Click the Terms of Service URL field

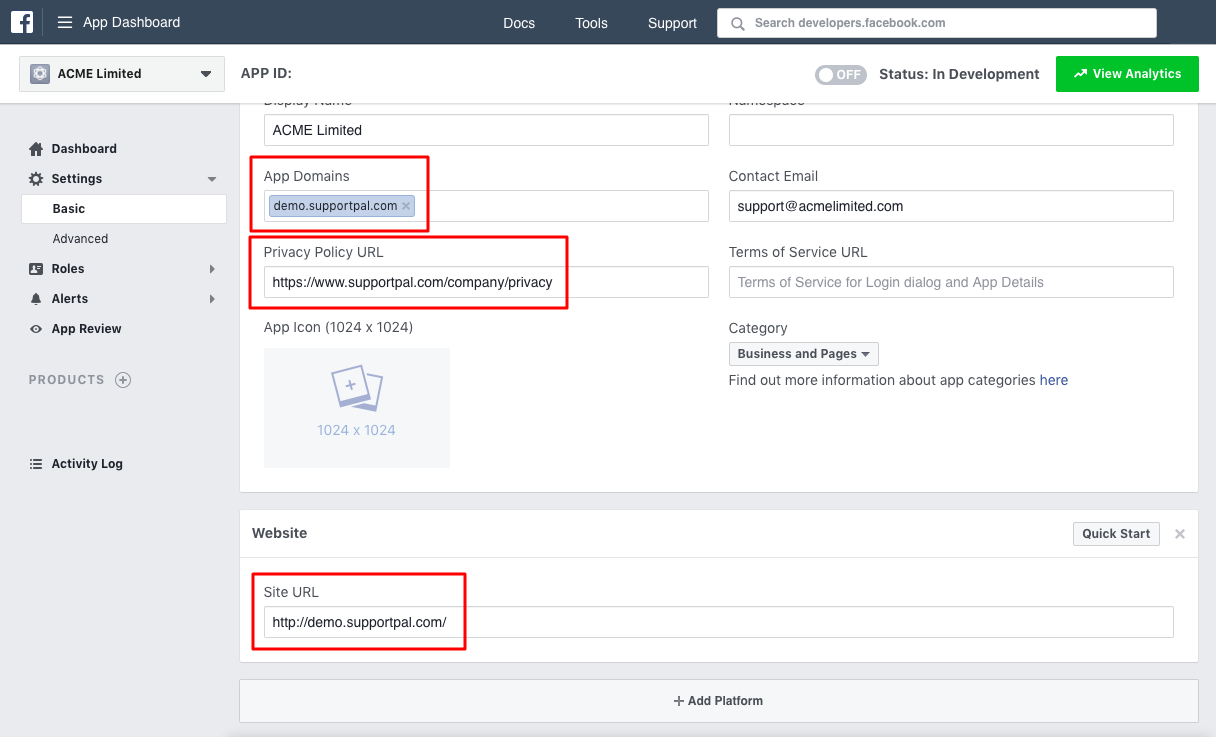[951, 282]
